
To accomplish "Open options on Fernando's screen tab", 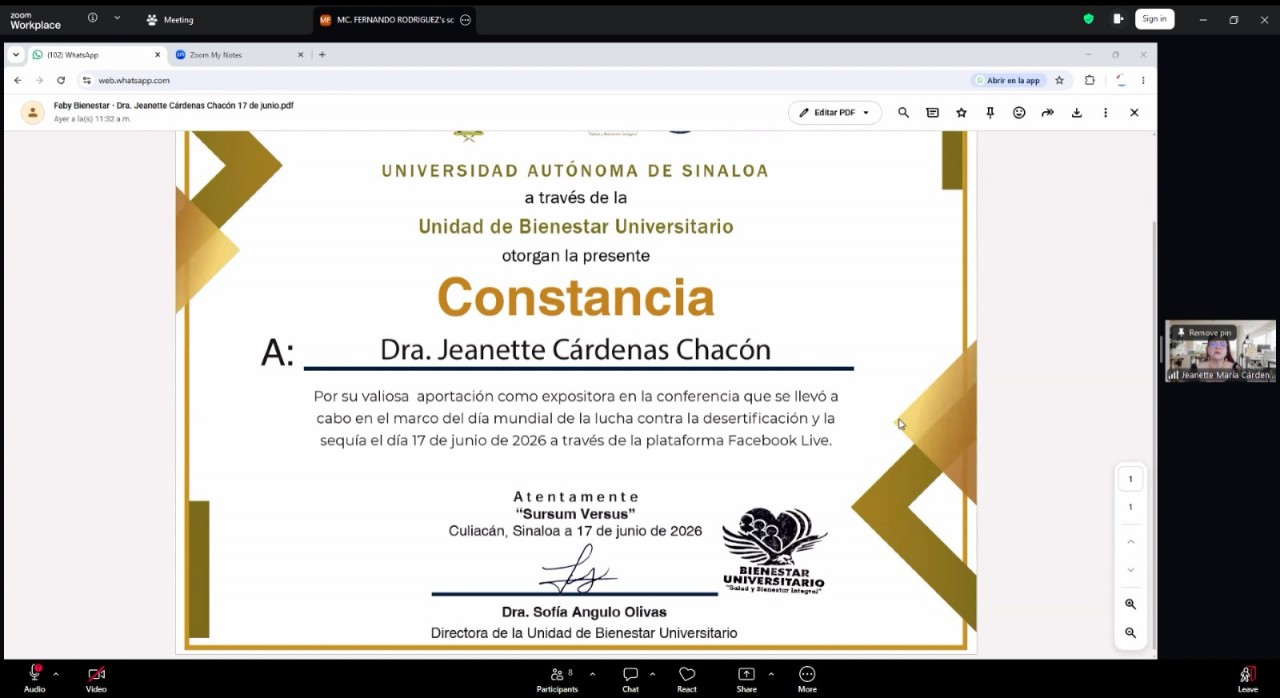I will click(465, 19).
